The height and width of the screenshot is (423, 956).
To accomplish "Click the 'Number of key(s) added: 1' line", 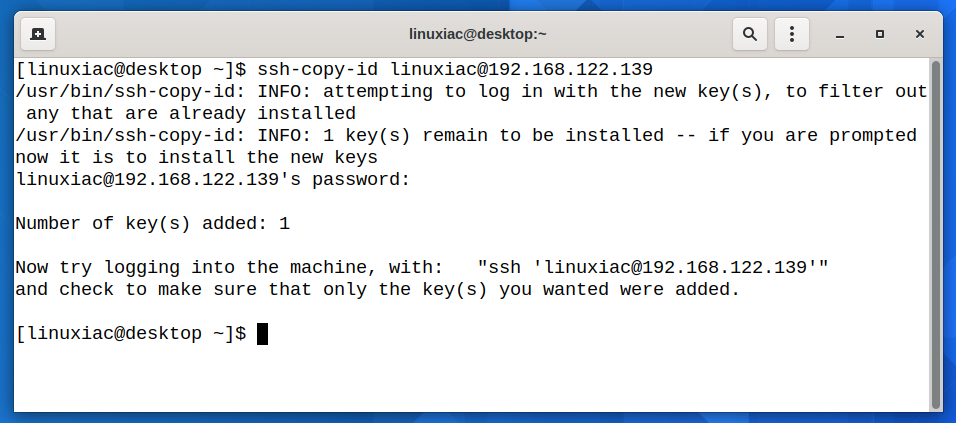I will point(152,224).
